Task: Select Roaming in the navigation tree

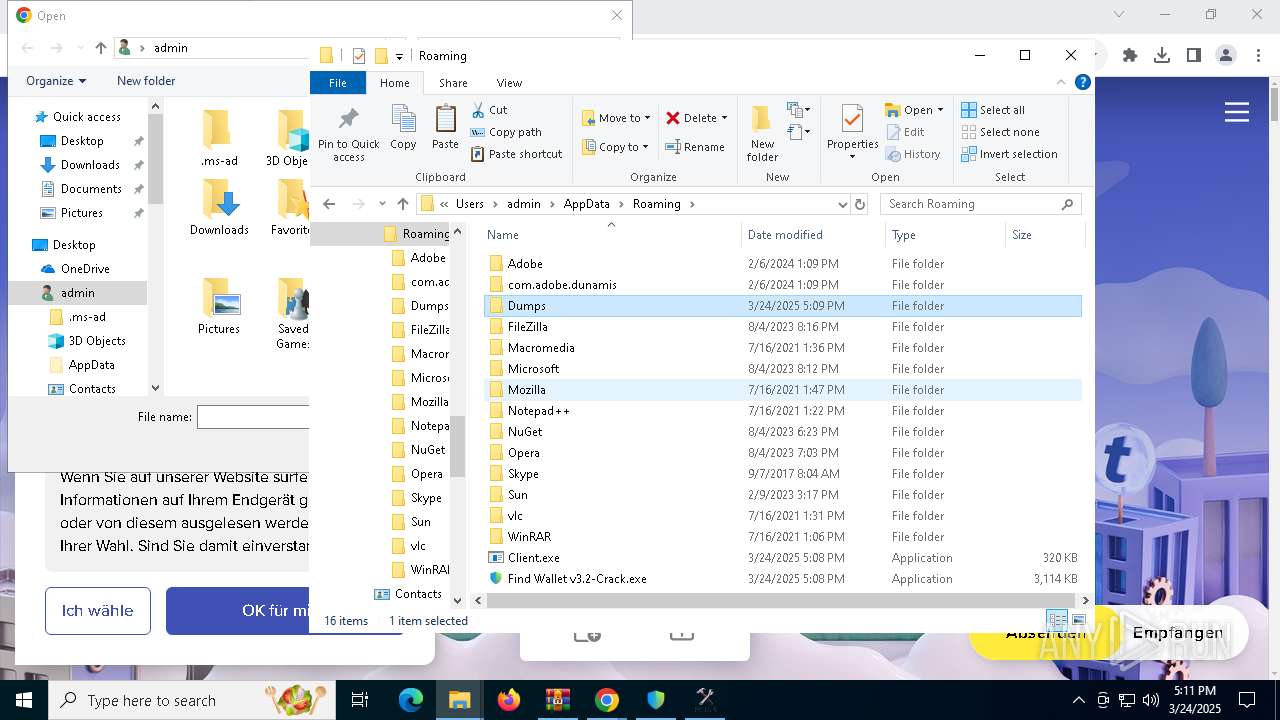Action: [425, 234]
